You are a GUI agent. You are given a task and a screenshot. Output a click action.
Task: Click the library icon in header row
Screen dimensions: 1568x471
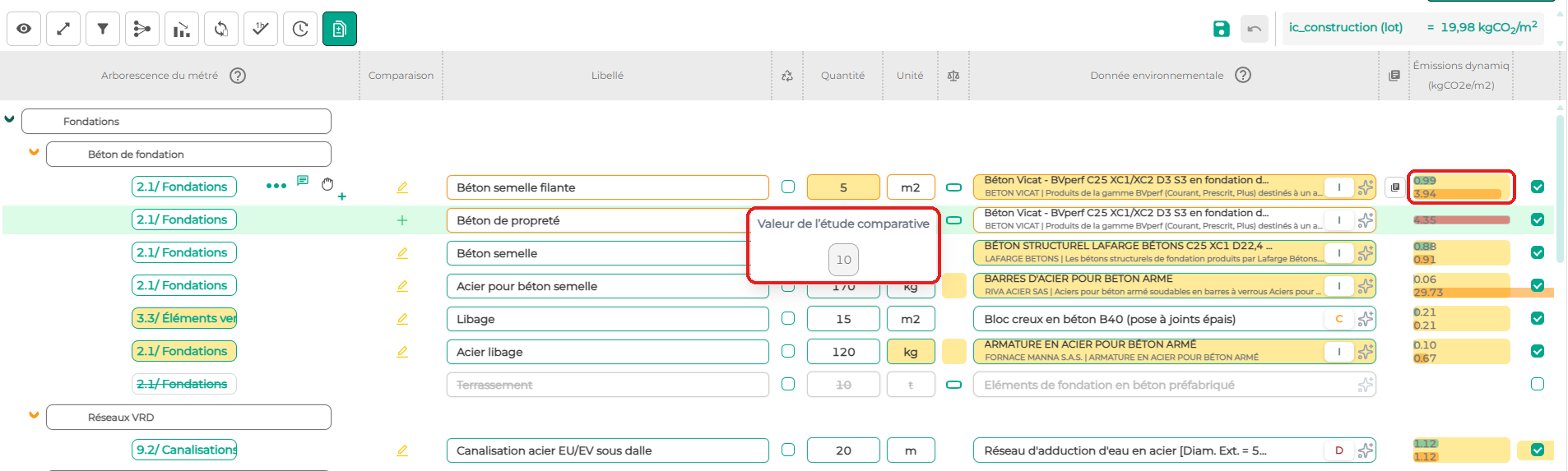point(1394,76)
